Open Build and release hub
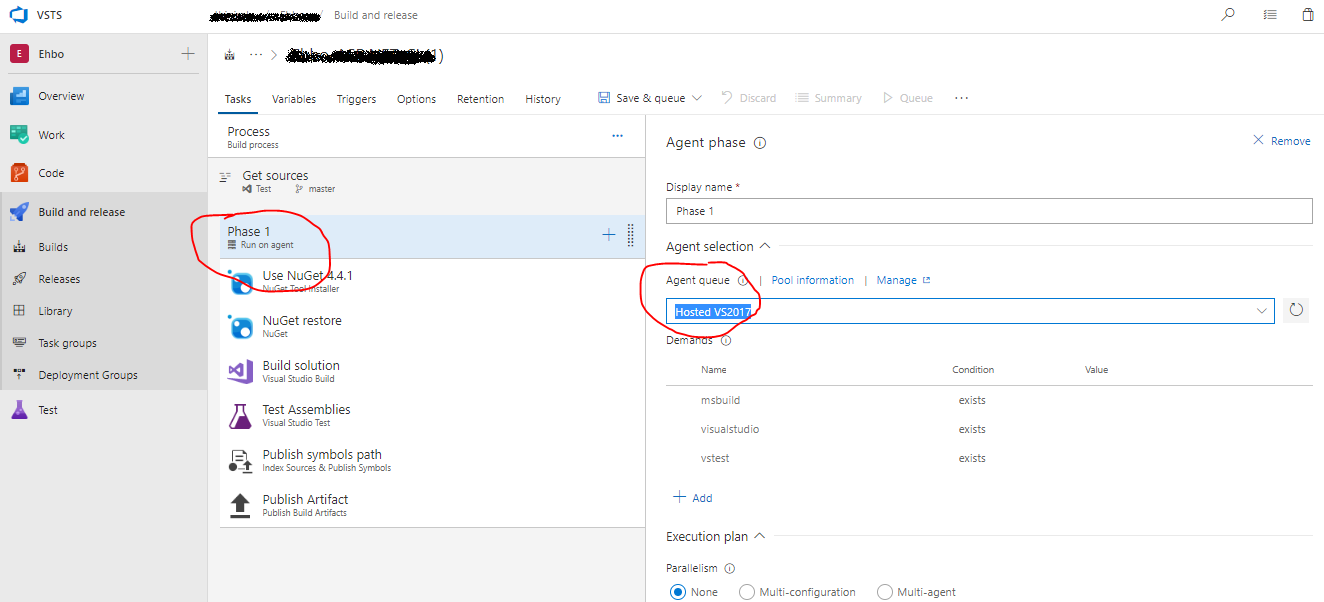Image resolution: width=1324 pixels, height=602 pixels. 82,212
